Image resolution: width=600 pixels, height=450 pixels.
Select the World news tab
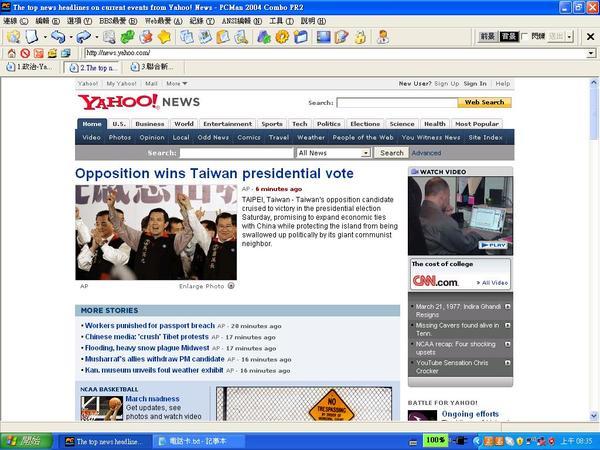click(x=184, y=124)
